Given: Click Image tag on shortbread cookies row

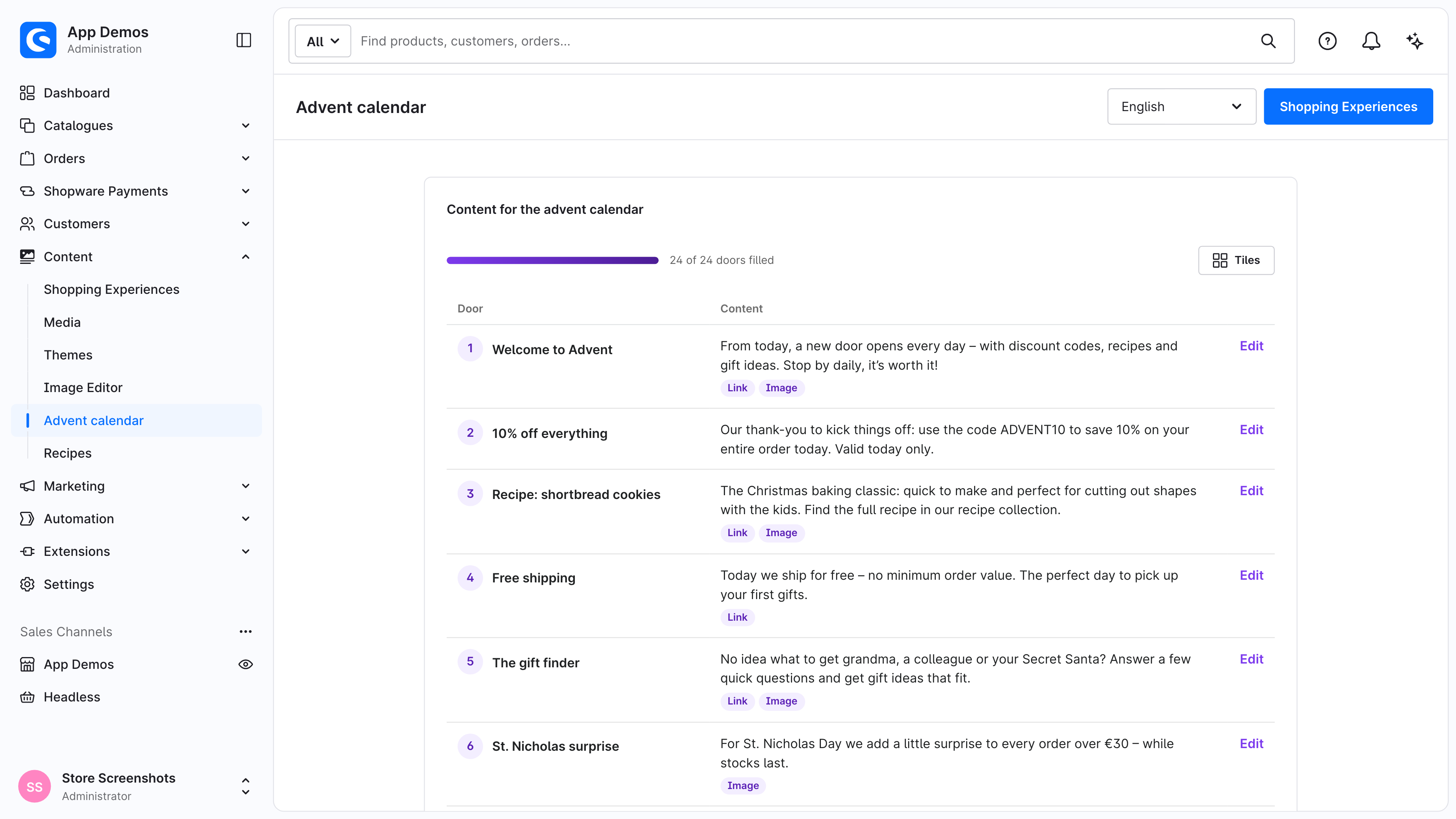Looking at the screenshot, I should (x=781, y=532).
